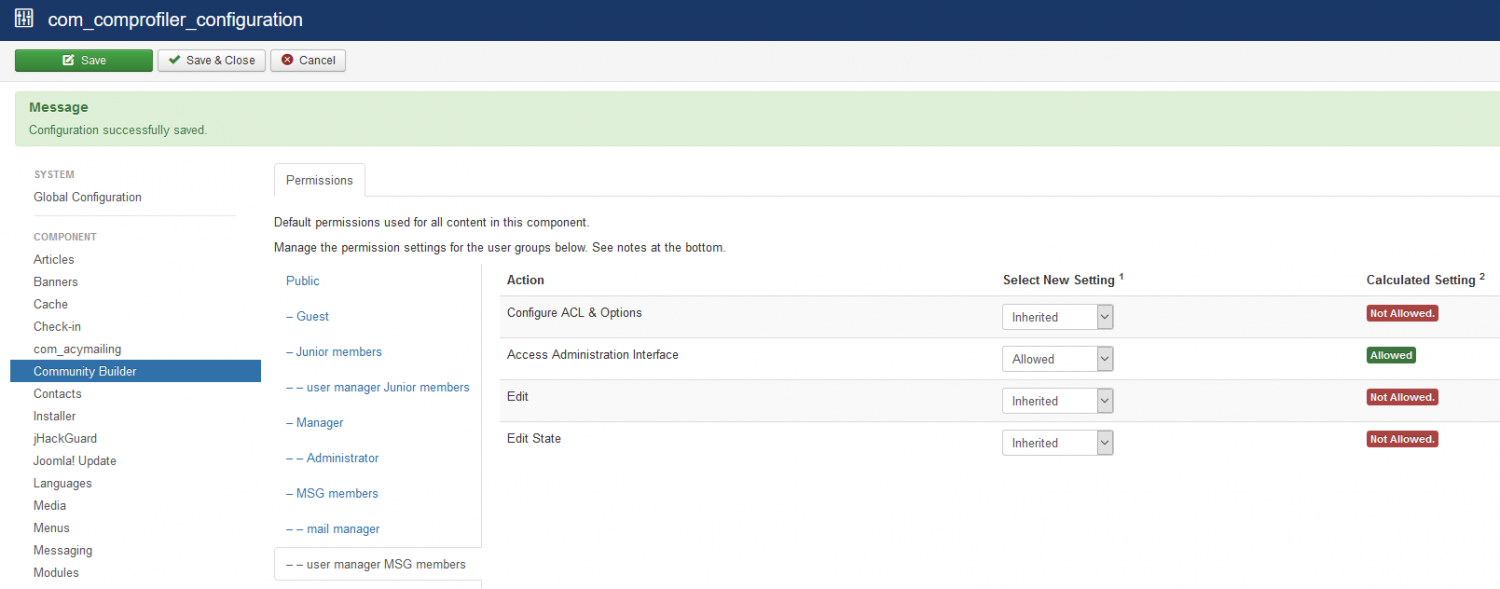Click the green Save button
The height and width of the screenshot is (589, 1500).
(x=84, y=60)
